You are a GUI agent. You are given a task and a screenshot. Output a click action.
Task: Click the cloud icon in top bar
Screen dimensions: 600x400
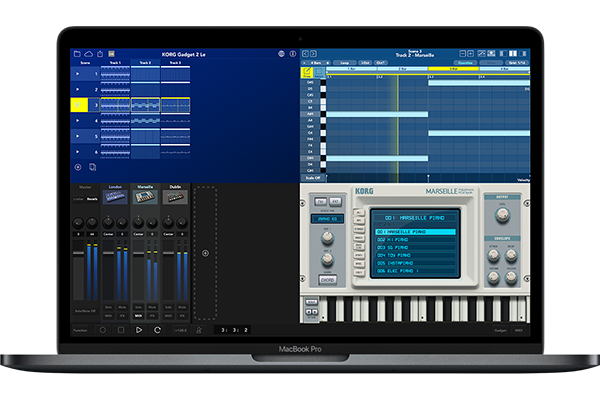click(88, 53)
